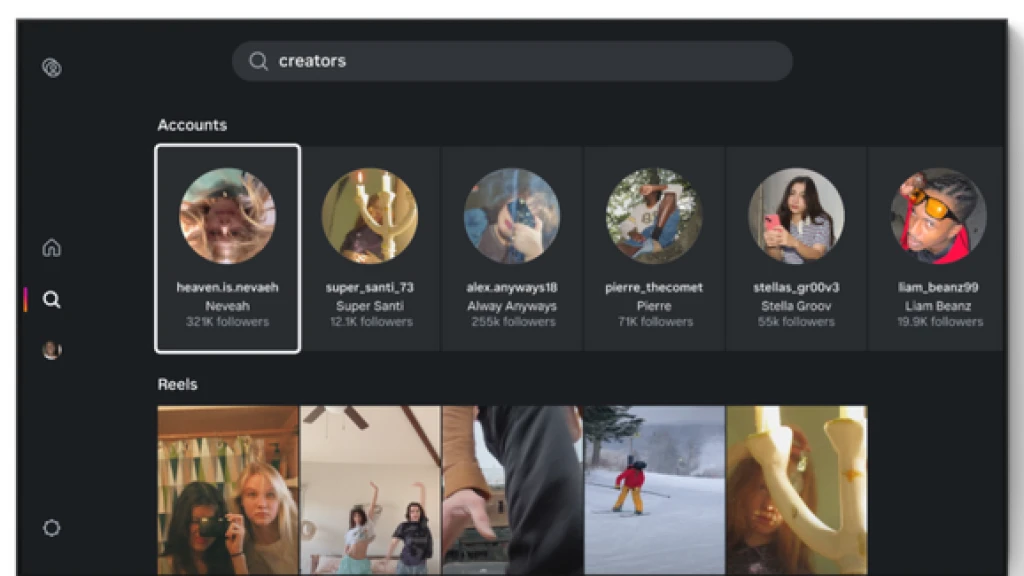Click the '55k followers' text

coord(796,321)
